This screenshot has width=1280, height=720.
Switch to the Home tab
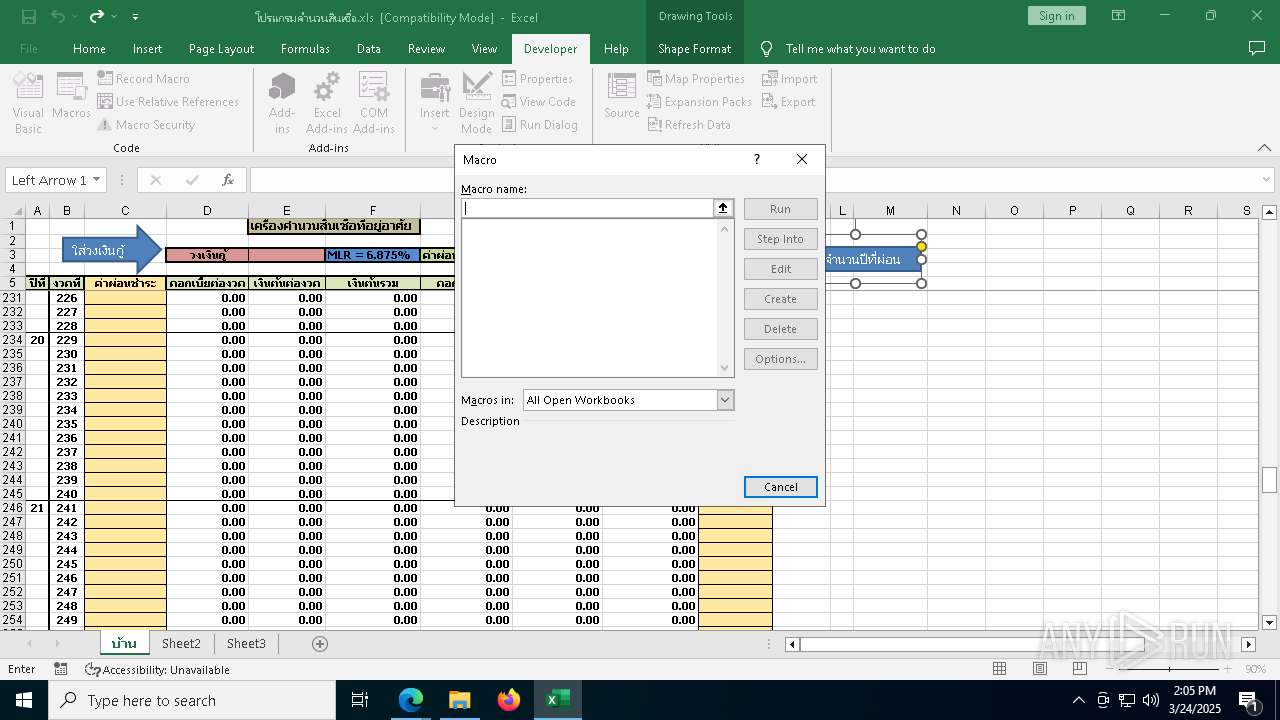pos(89,48)
